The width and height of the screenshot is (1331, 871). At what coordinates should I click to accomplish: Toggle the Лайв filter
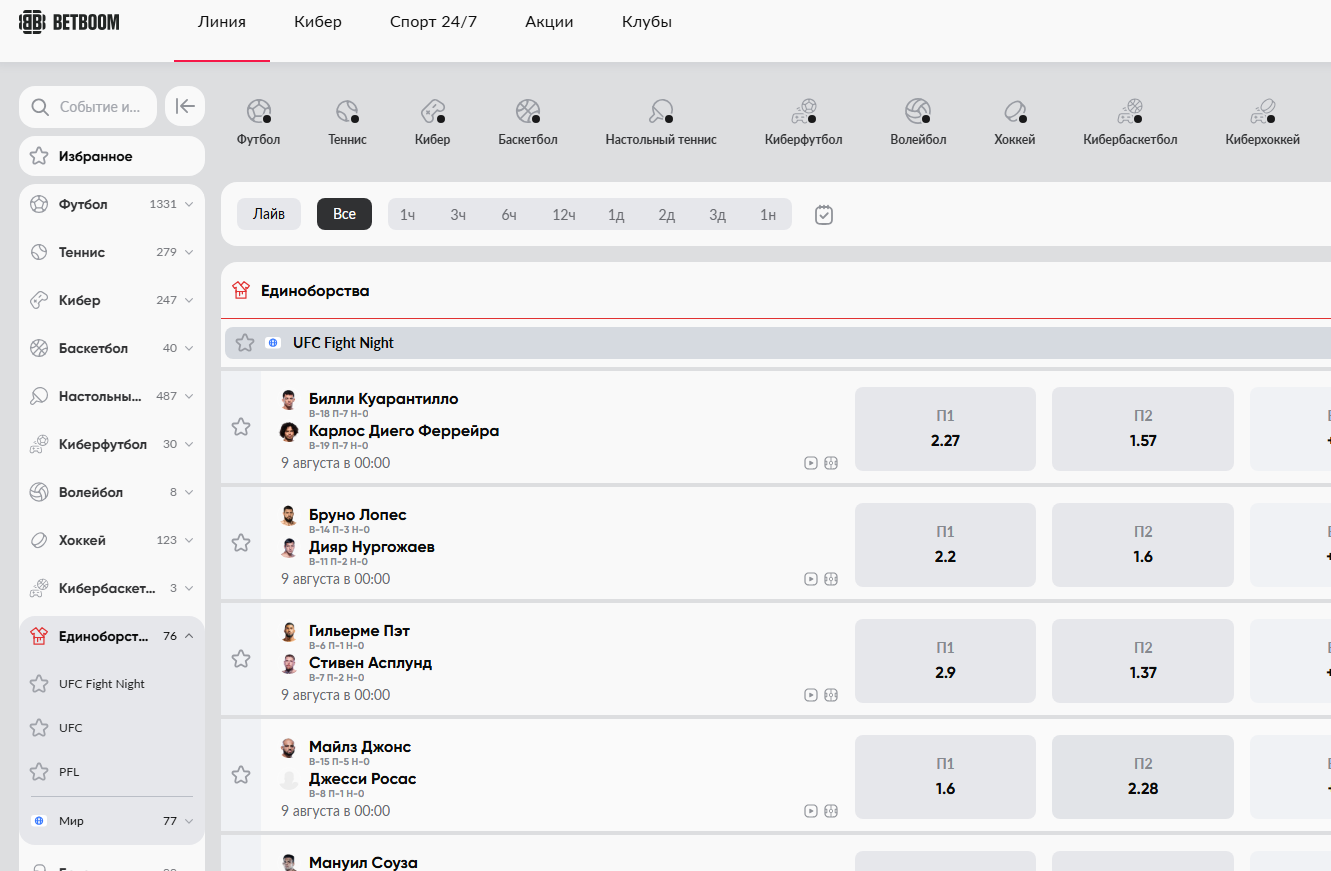pos(269,214)
